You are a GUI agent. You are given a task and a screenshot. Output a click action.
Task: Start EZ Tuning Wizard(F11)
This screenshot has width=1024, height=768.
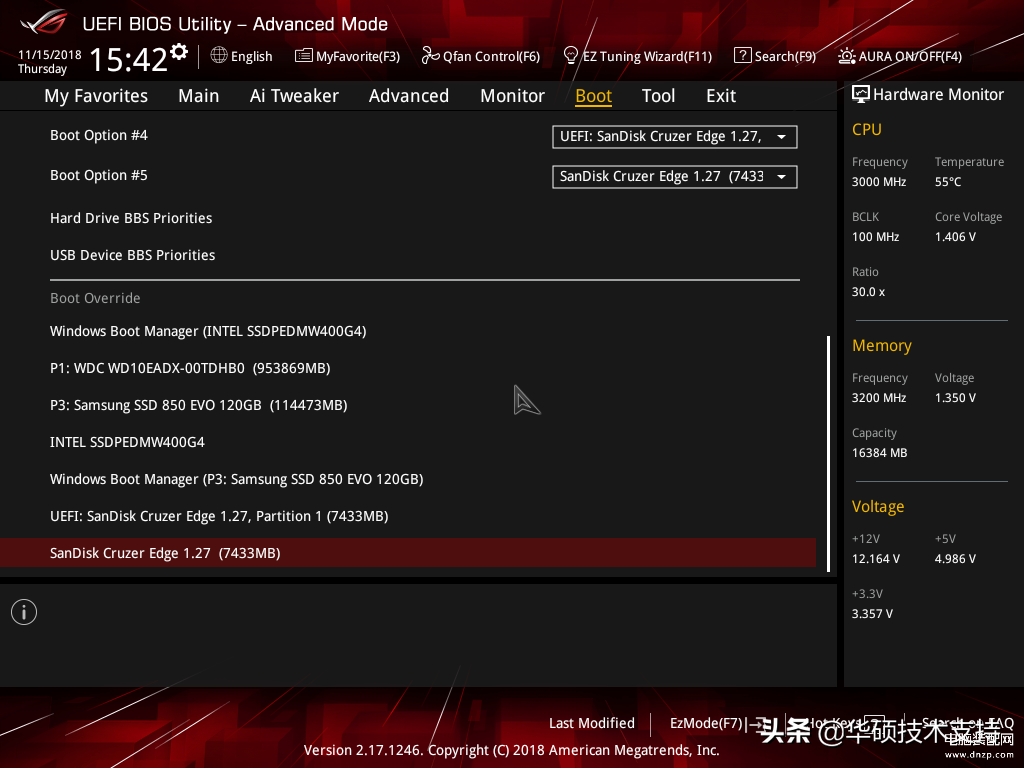click(647, 57)
